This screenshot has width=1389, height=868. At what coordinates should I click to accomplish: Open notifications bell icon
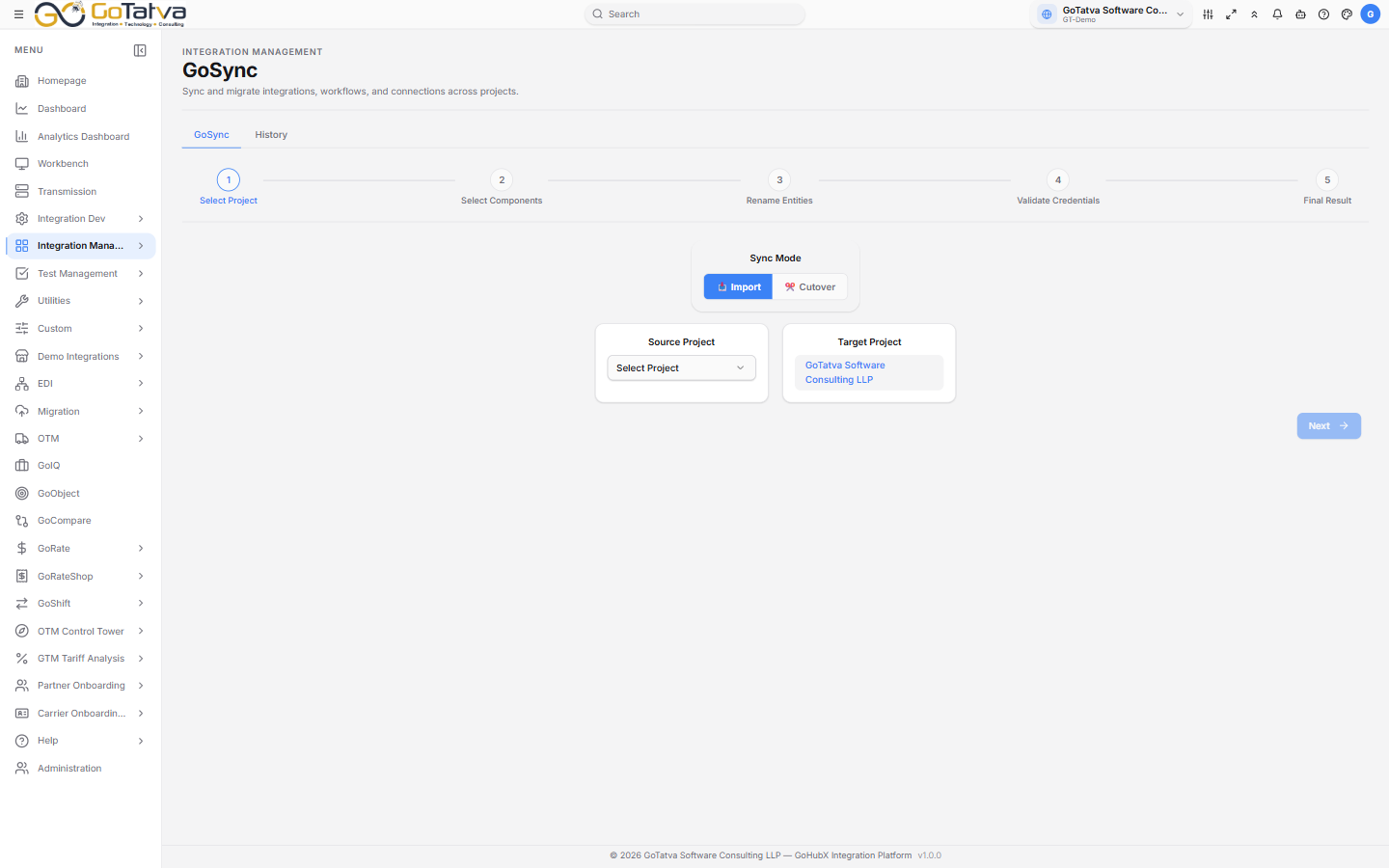[1277, 14]
